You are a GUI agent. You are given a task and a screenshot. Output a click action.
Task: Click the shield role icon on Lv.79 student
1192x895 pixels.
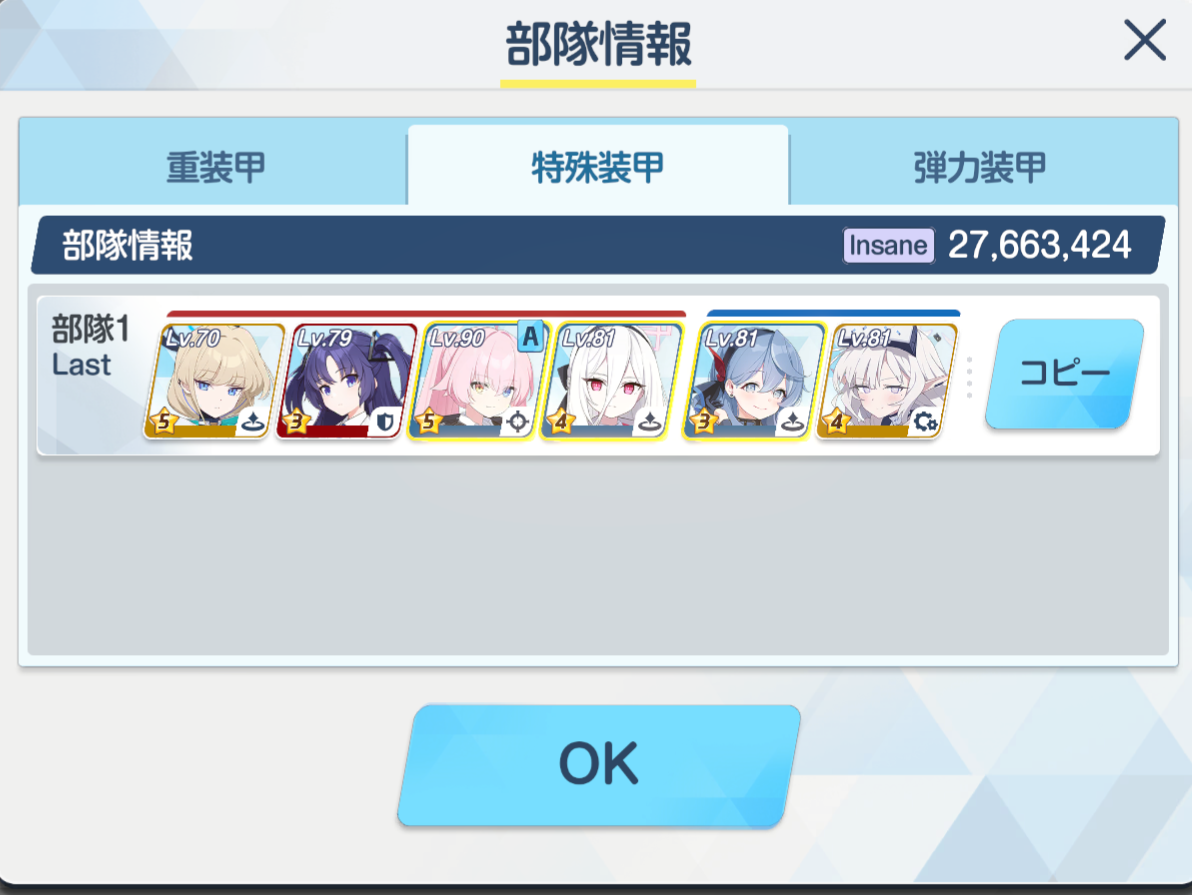tap(385, 421)
